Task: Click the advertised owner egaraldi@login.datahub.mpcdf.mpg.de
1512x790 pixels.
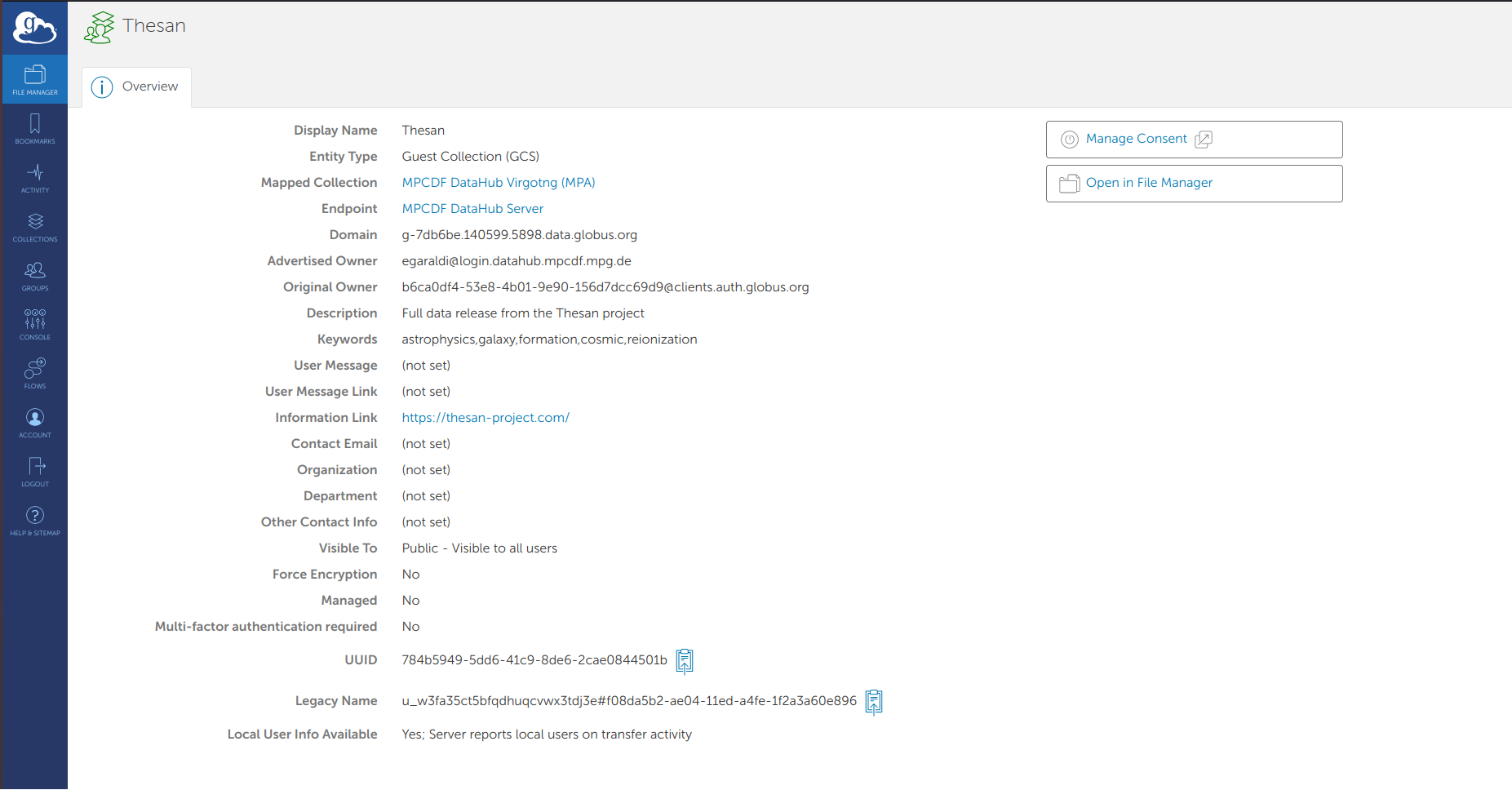Action: (x=517, y=261)
